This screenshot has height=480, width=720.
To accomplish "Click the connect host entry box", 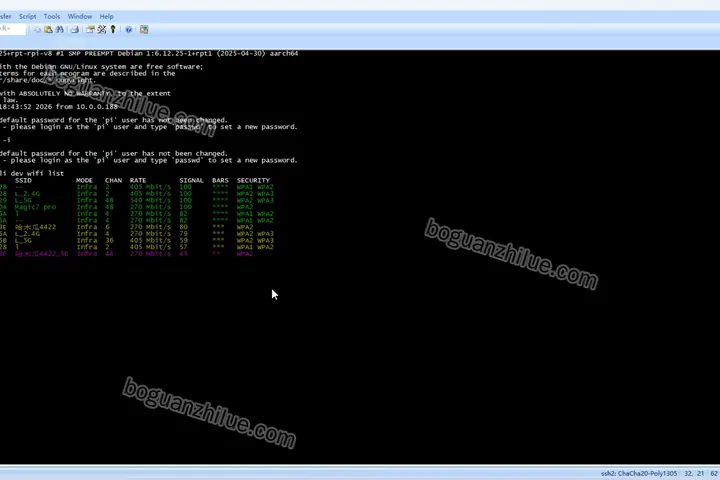I will click(12, 29).
